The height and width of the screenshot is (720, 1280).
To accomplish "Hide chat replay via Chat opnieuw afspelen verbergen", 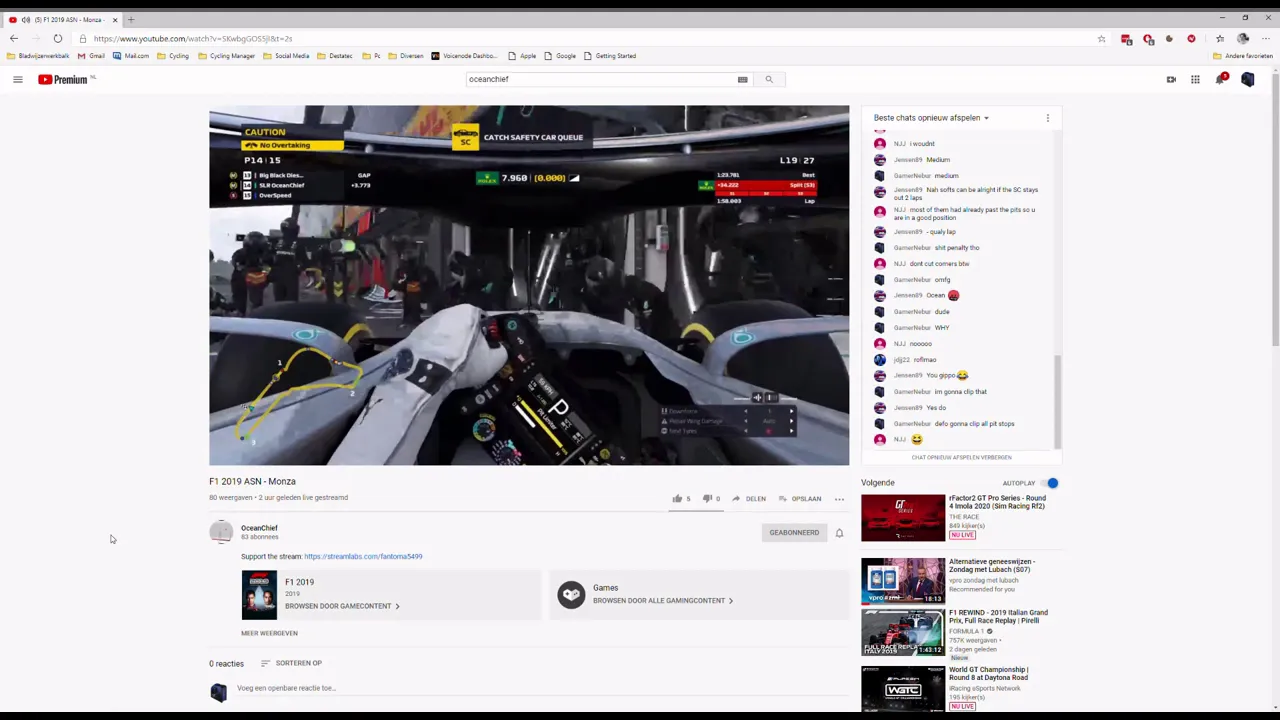I will 961,457.
